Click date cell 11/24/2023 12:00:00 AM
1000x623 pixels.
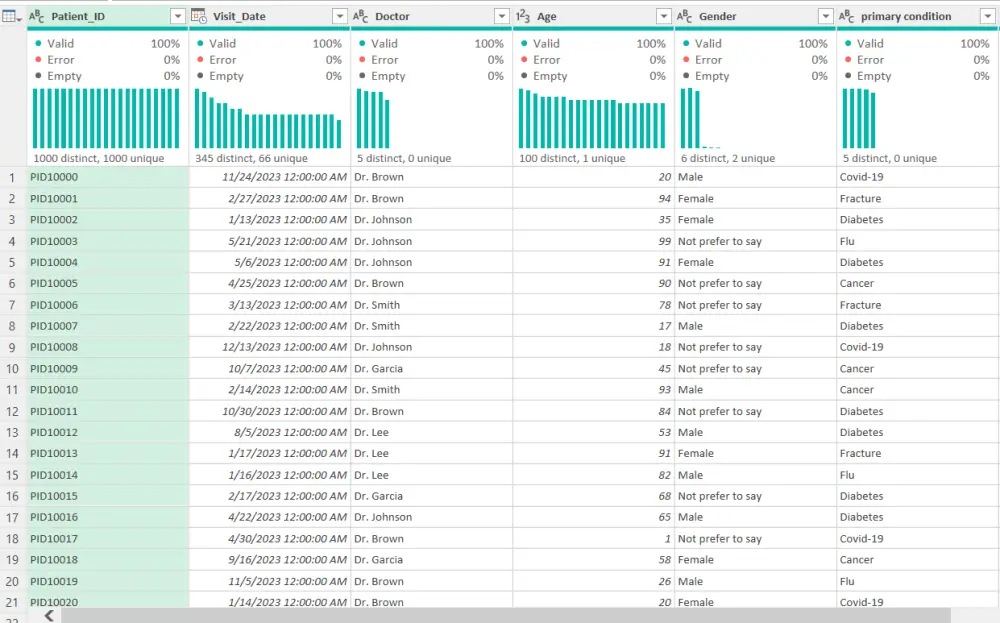(x=270, y=177)
